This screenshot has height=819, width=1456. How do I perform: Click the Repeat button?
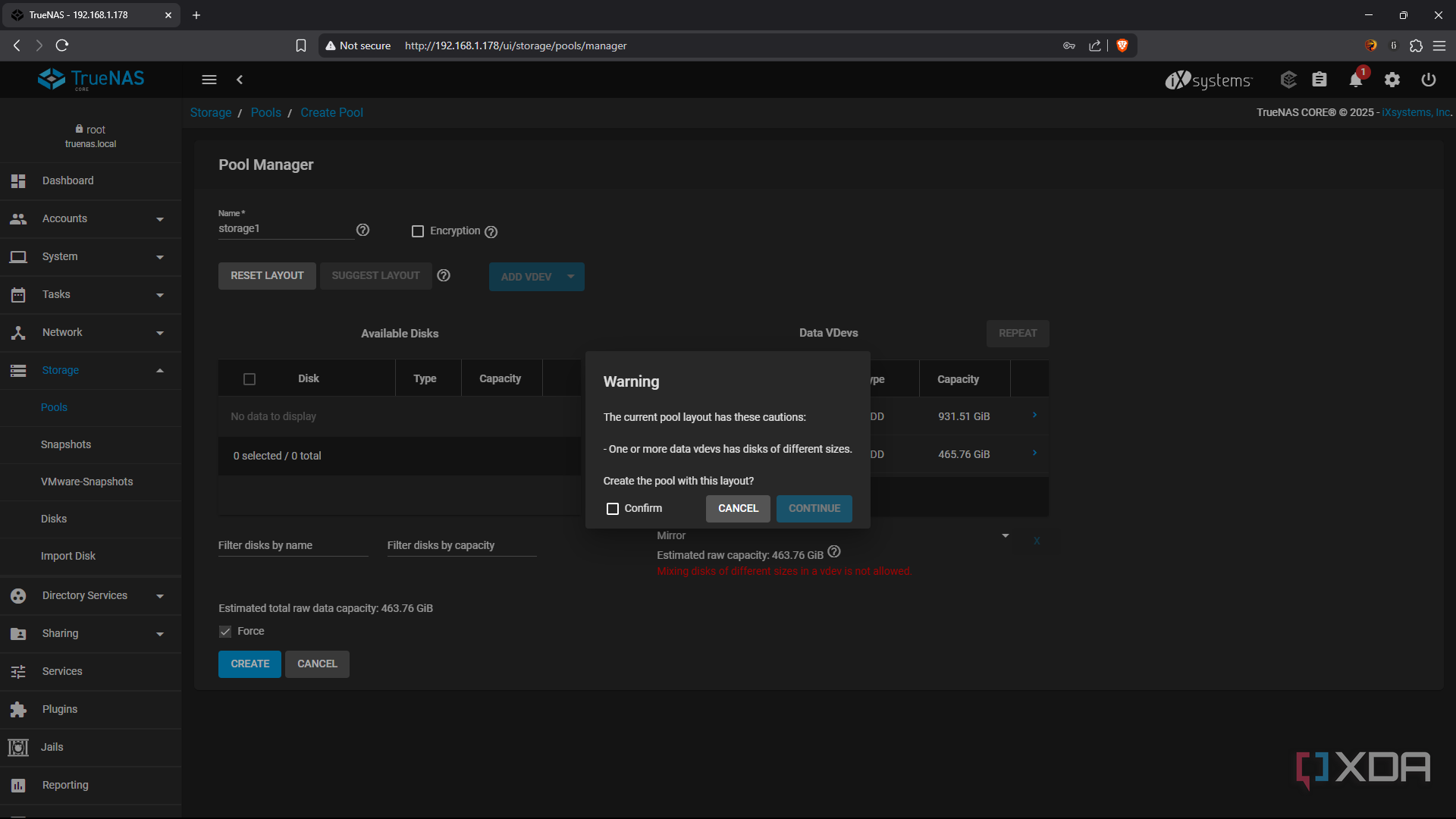1018,334
